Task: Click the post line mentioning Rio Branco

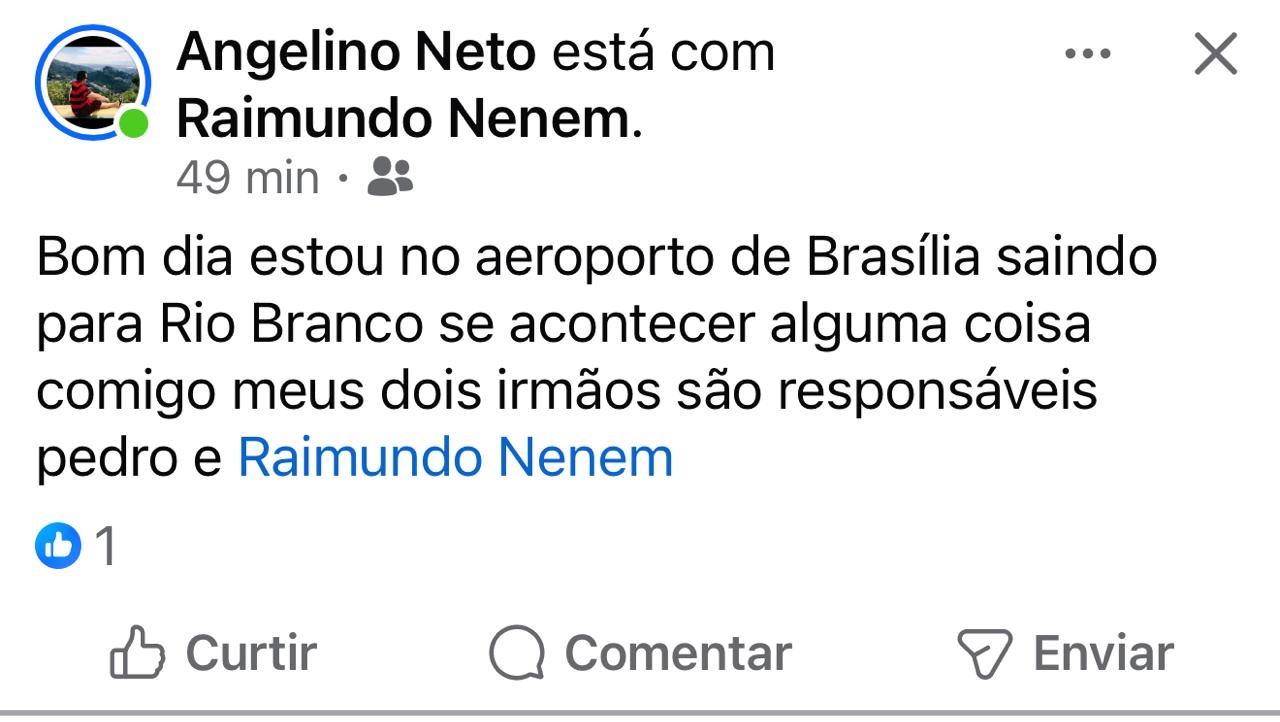Action: point(562,324)
